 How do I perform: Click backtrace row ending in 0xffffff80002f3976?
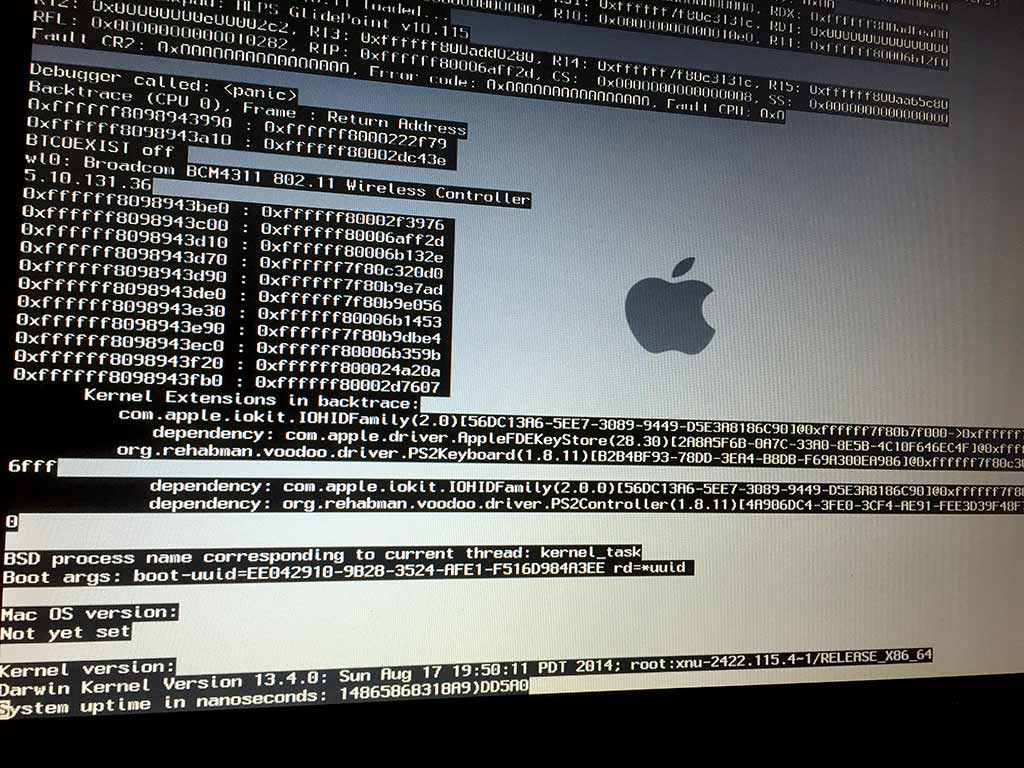pyautogui.click(x=233, y=209)
